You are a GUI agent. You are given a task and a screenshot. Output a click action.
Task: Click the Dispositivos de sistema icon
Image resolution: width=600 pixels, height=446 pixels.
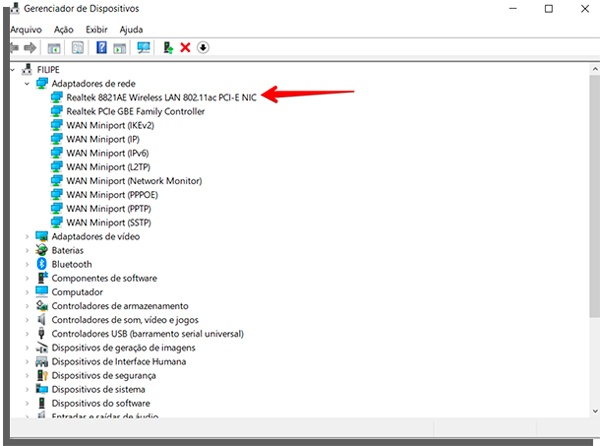point(42,389)
